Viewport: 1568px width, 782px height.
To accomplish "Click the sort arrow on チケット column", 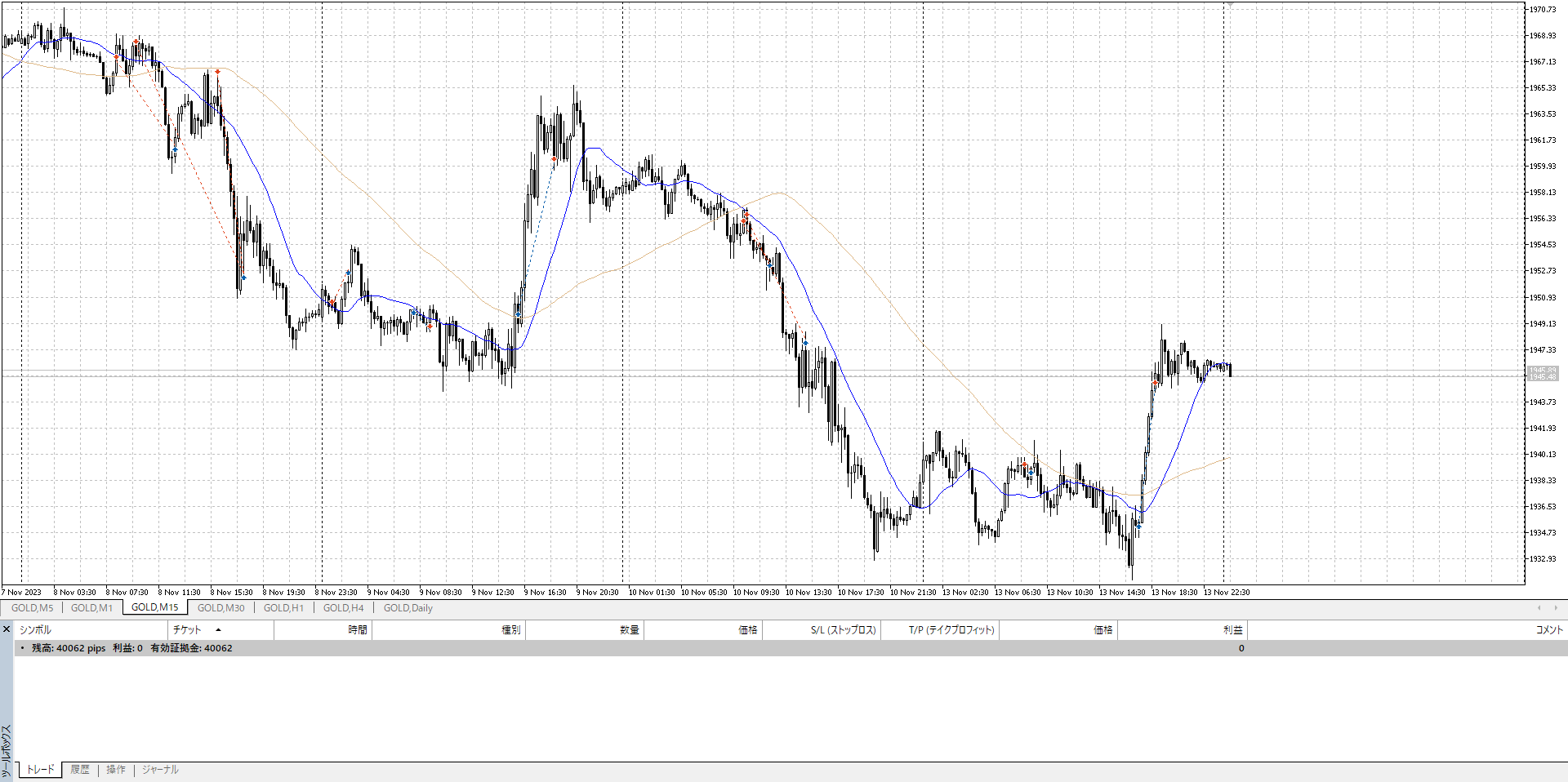I will [218, 630].
